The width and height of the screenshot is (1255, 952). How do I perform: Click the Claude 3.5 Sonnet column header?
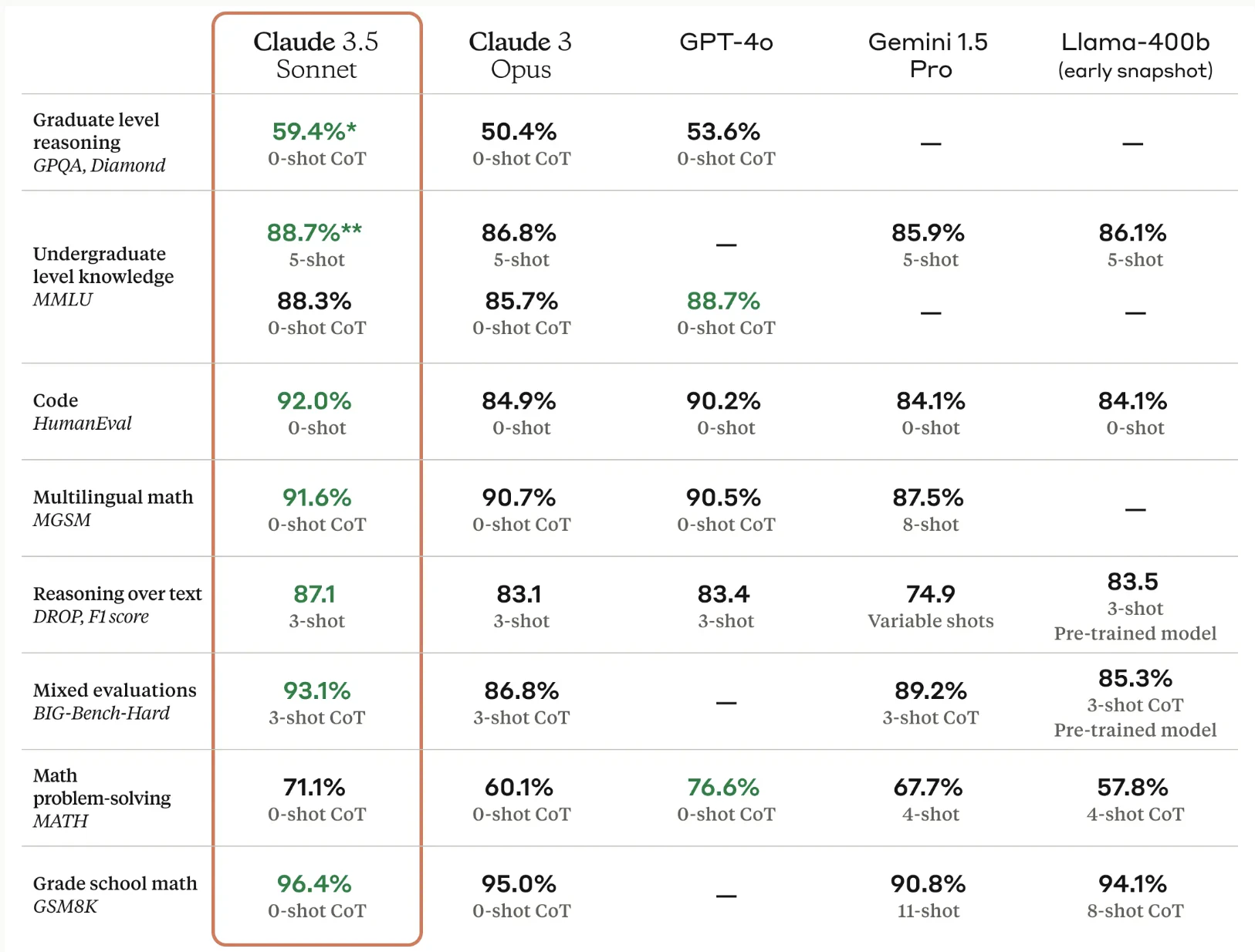point(316,55)
